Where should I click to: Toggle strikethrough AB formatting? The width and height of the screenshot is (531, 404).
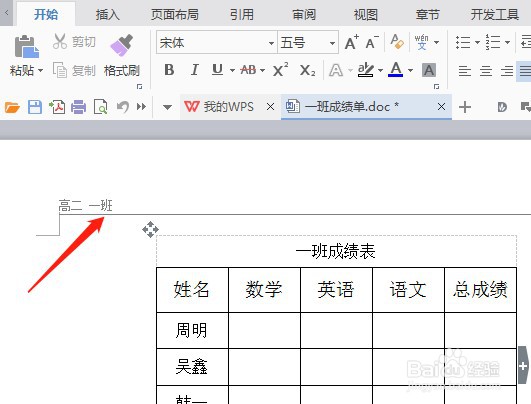click(248, 70)
